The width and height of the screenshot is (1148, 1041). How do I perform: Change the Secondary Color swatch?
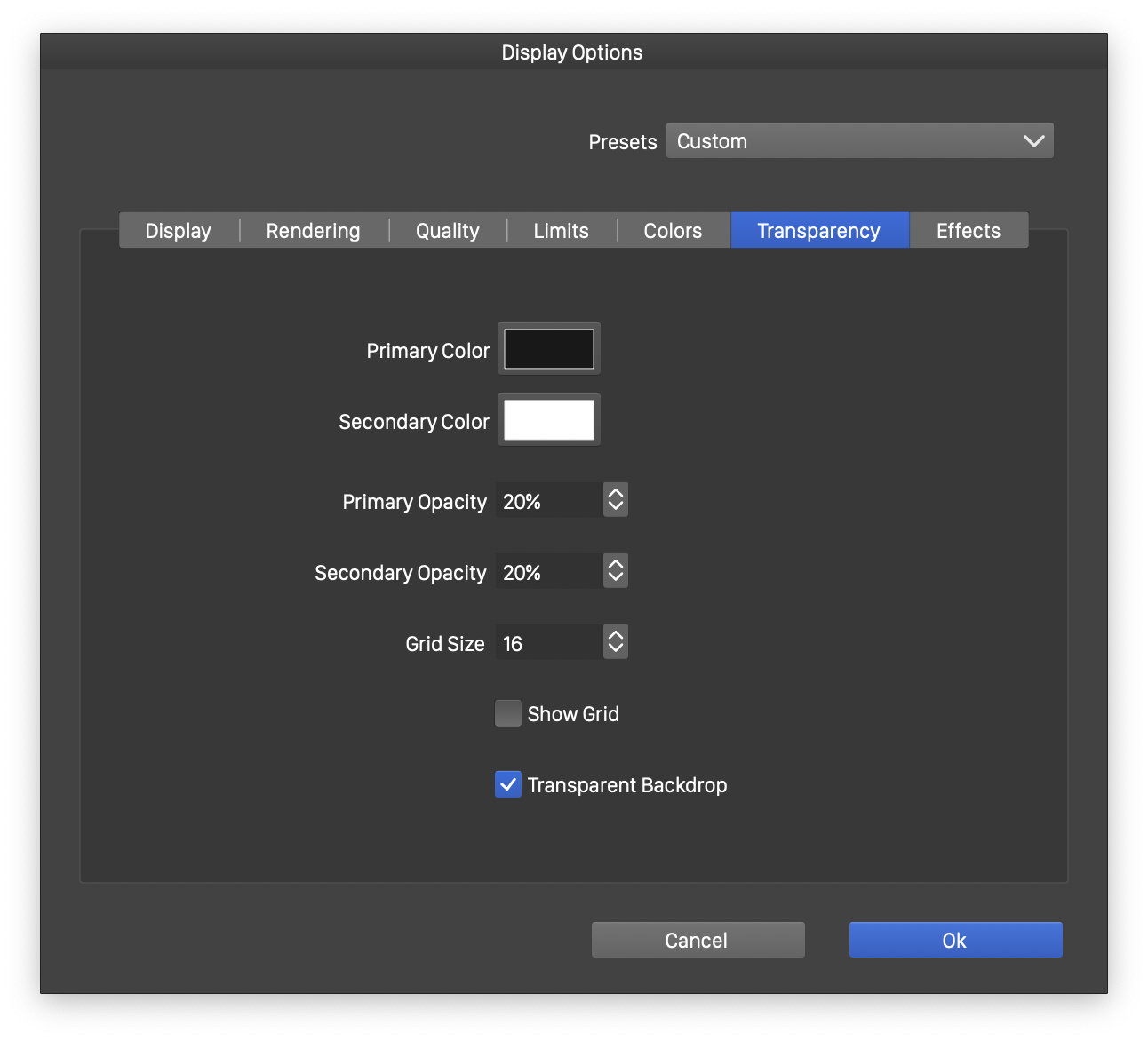tap(549, 420)
